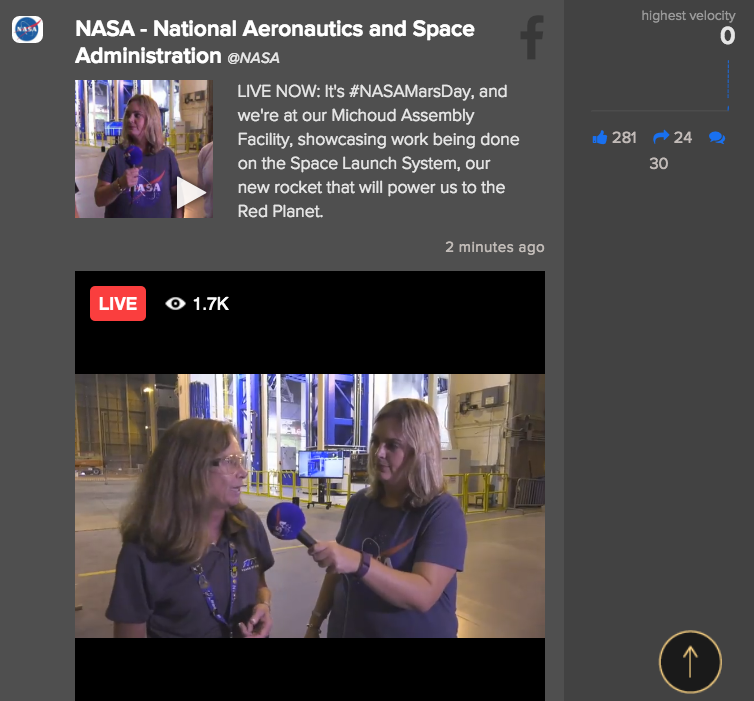
Task: Click the @NASA handle
Action: coord(253,58)
